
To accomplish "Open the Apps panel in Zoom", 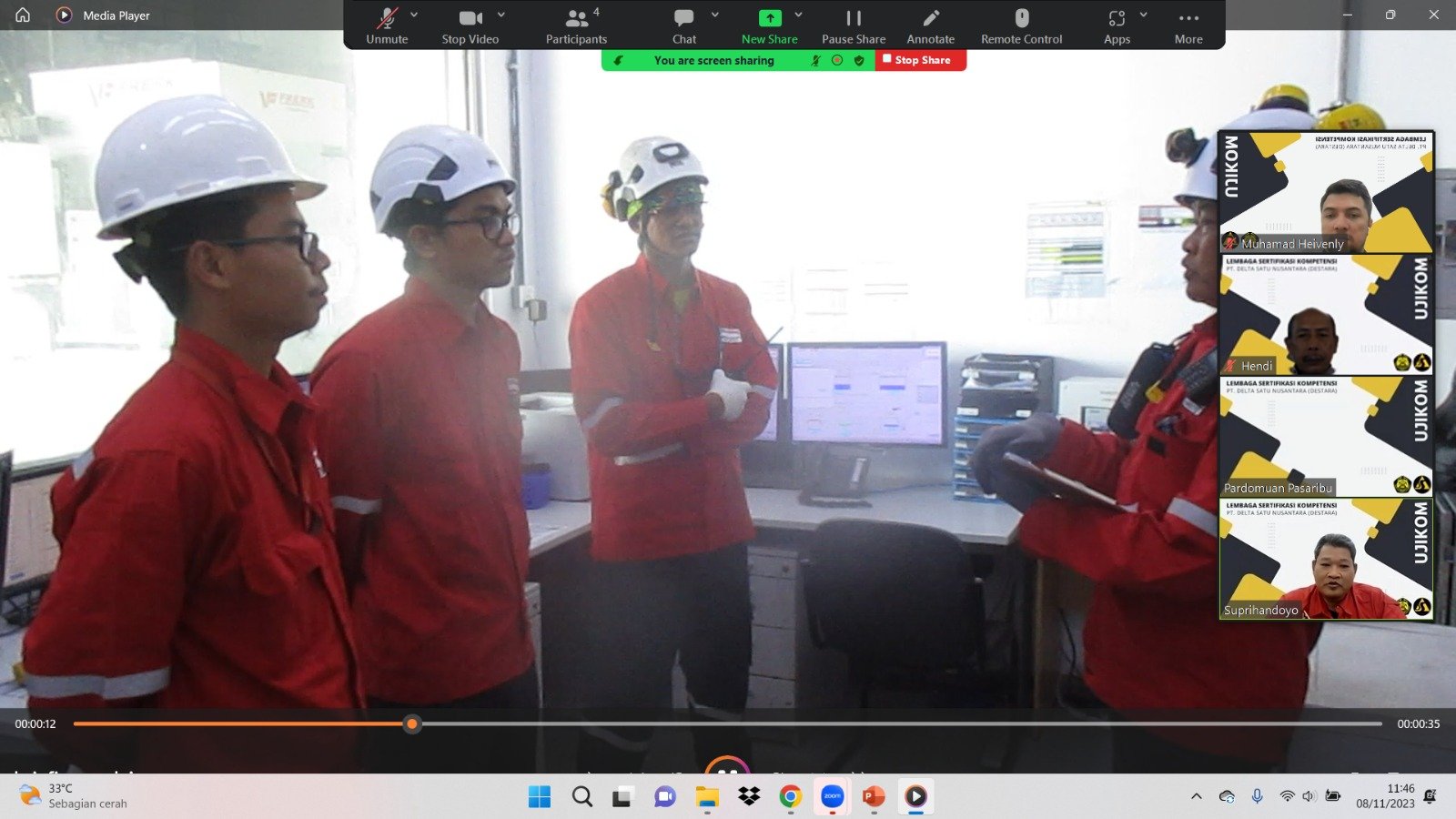I will [1117, 25].
